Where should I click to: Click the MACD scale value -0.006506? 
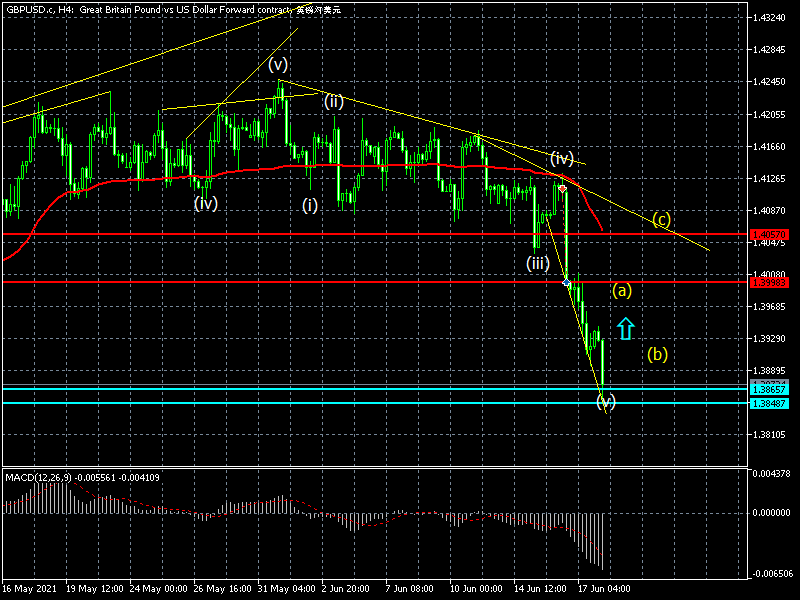click(x=773, y=574)
